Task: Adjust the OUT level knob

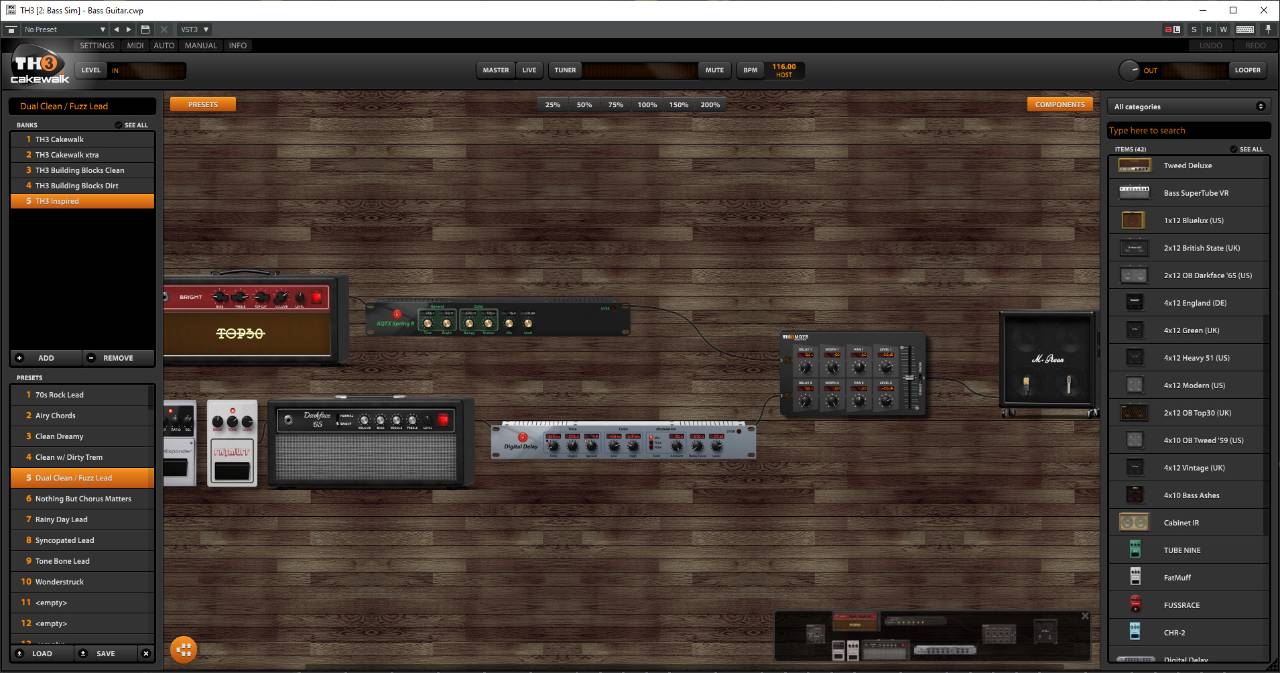Action: 1129,70
